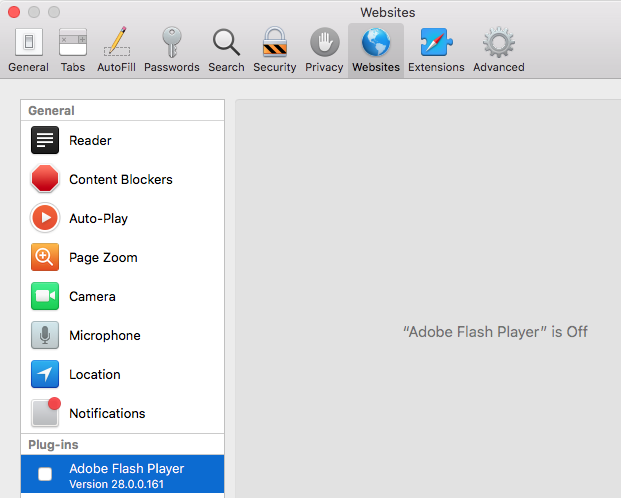
Task: Open the Security padlock icon
Action: coord(275,42)
